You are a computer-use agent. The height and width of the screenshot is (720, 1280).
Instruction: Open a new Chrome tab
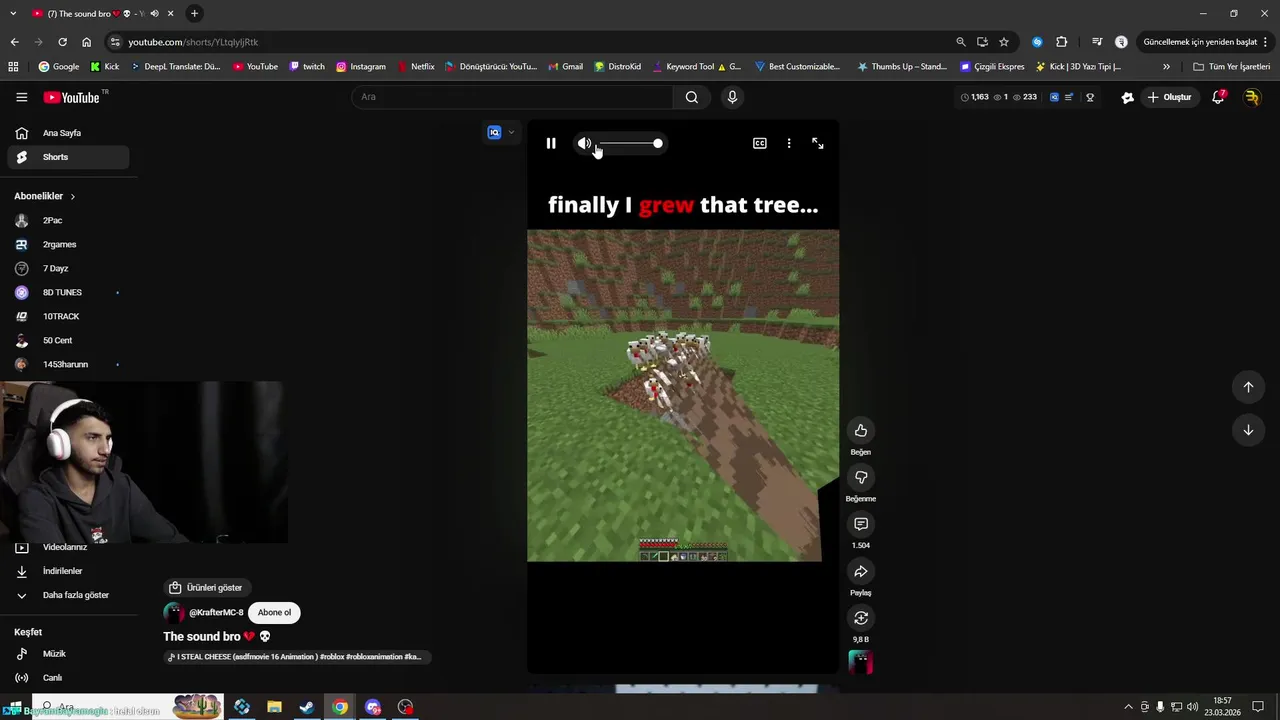[x=194, y=13]
